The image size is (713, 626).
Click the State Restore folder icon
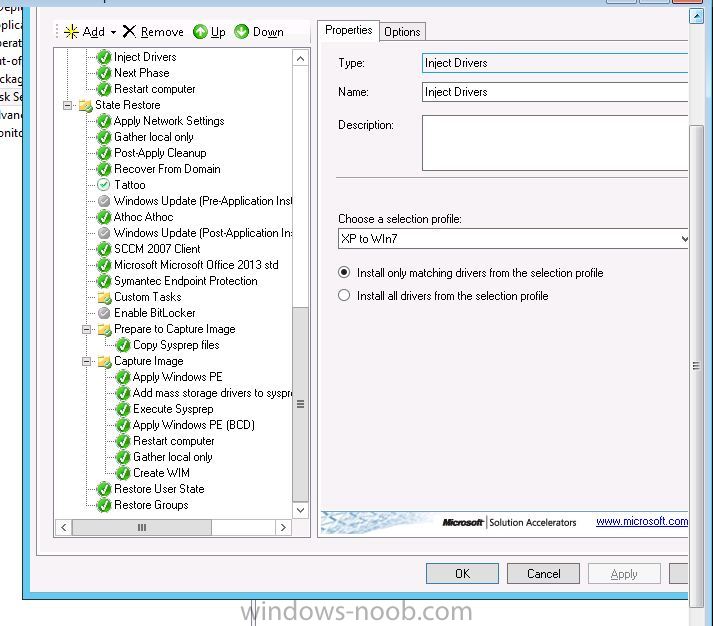(85, 105)
